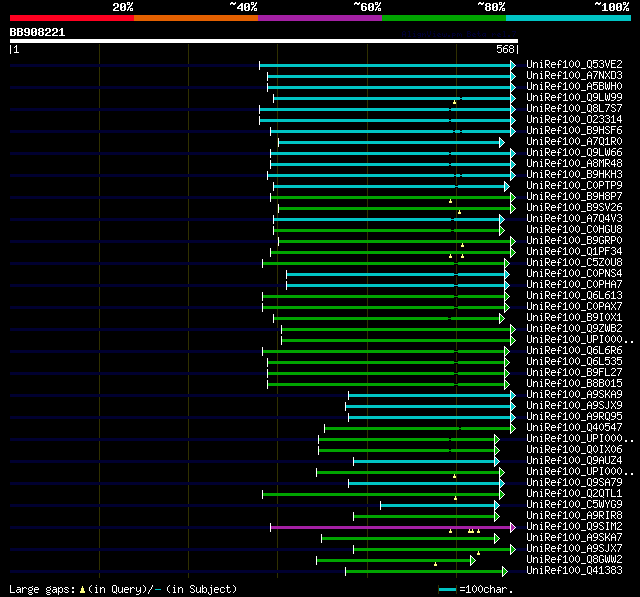Viewport: 640px width, 597px height.
Task: Choose the UniRef100_B9GRP0 subject name
Action: [x=574, y=241]
